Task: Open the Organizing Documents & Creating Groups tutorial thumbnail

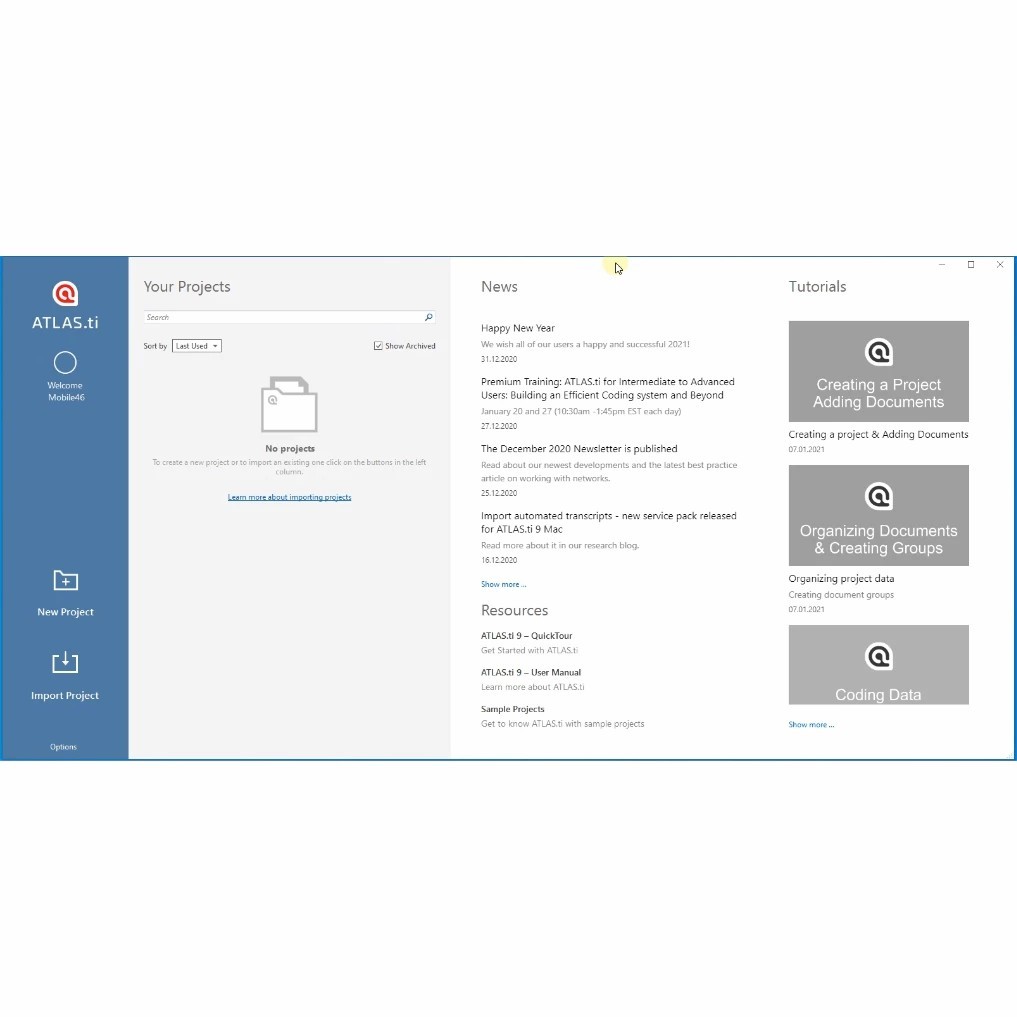Action: click(x=878, y=515)
